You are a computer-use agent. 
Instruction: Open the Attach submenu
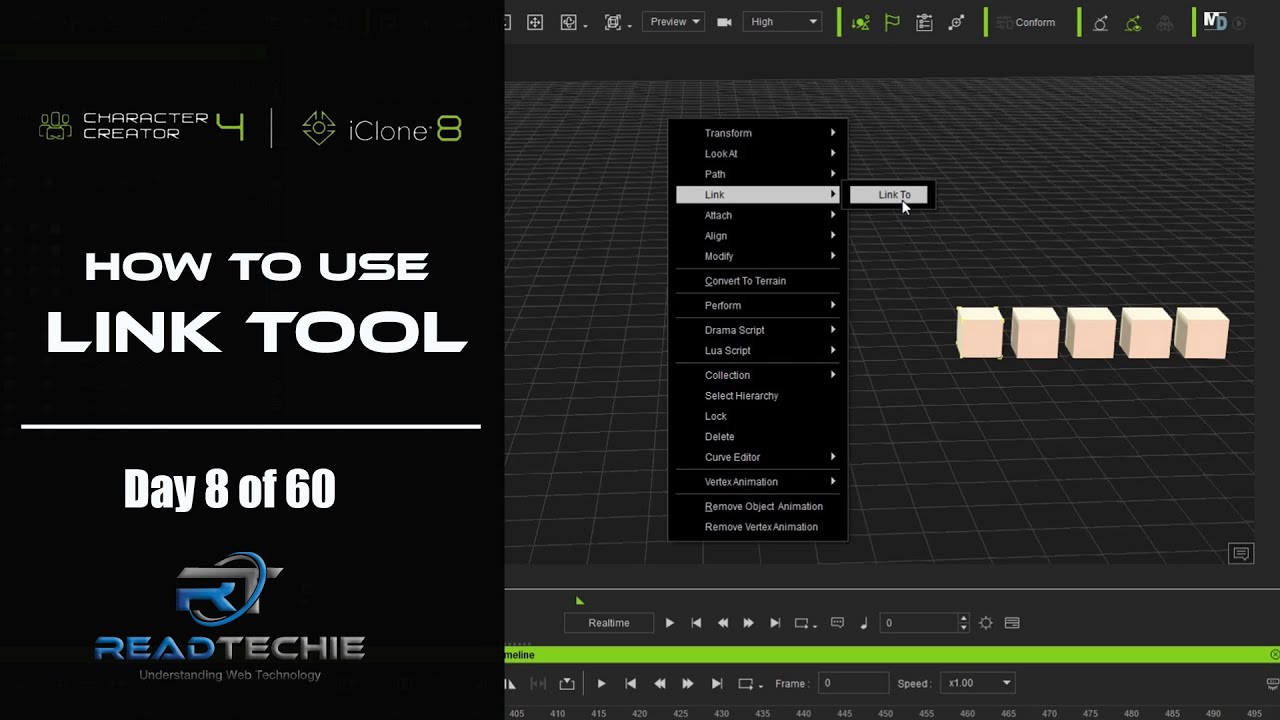pos(757,215)
